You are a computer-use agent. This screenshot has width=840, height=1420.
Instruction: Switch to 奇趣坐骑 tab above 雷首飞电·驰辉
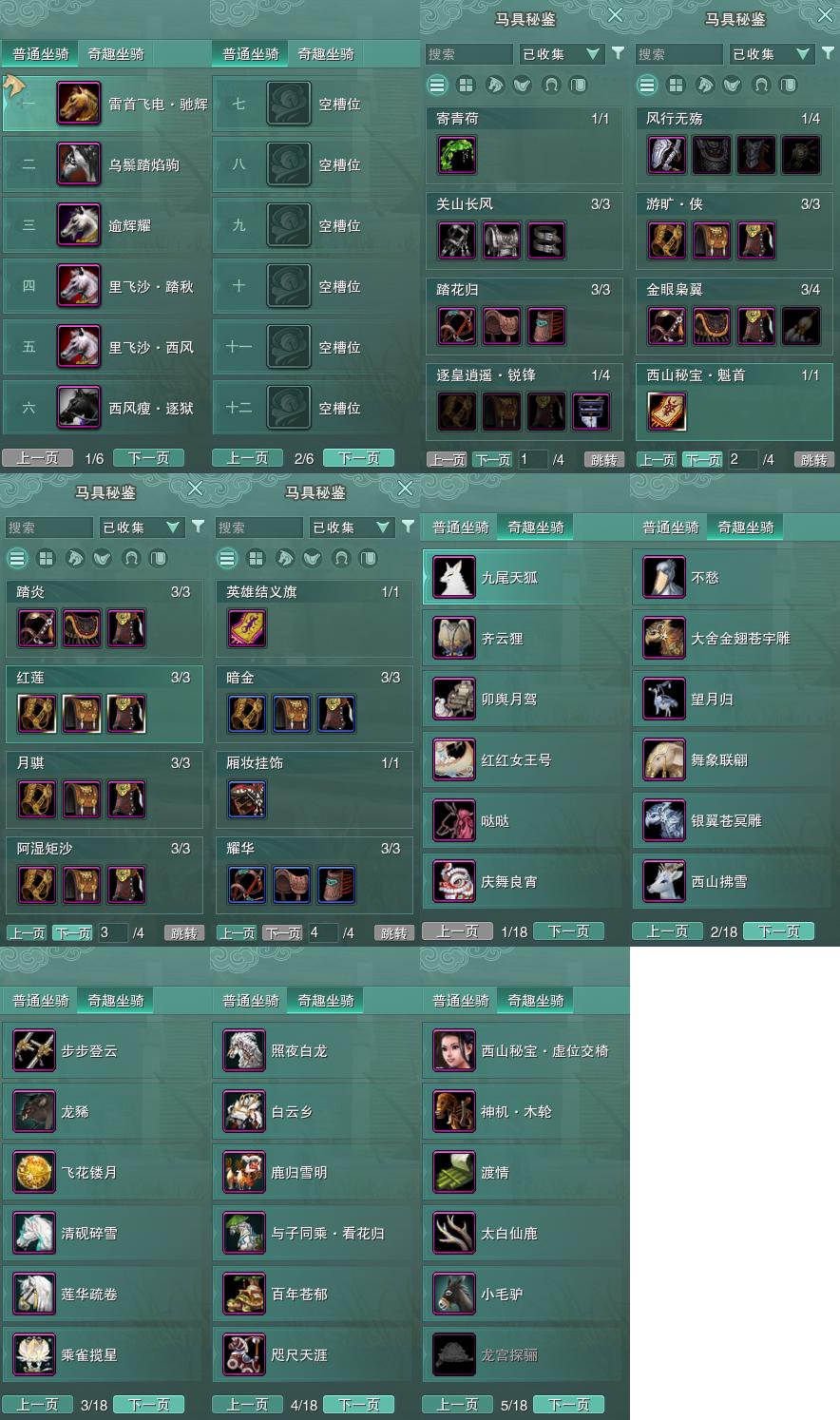coord(116,53)
